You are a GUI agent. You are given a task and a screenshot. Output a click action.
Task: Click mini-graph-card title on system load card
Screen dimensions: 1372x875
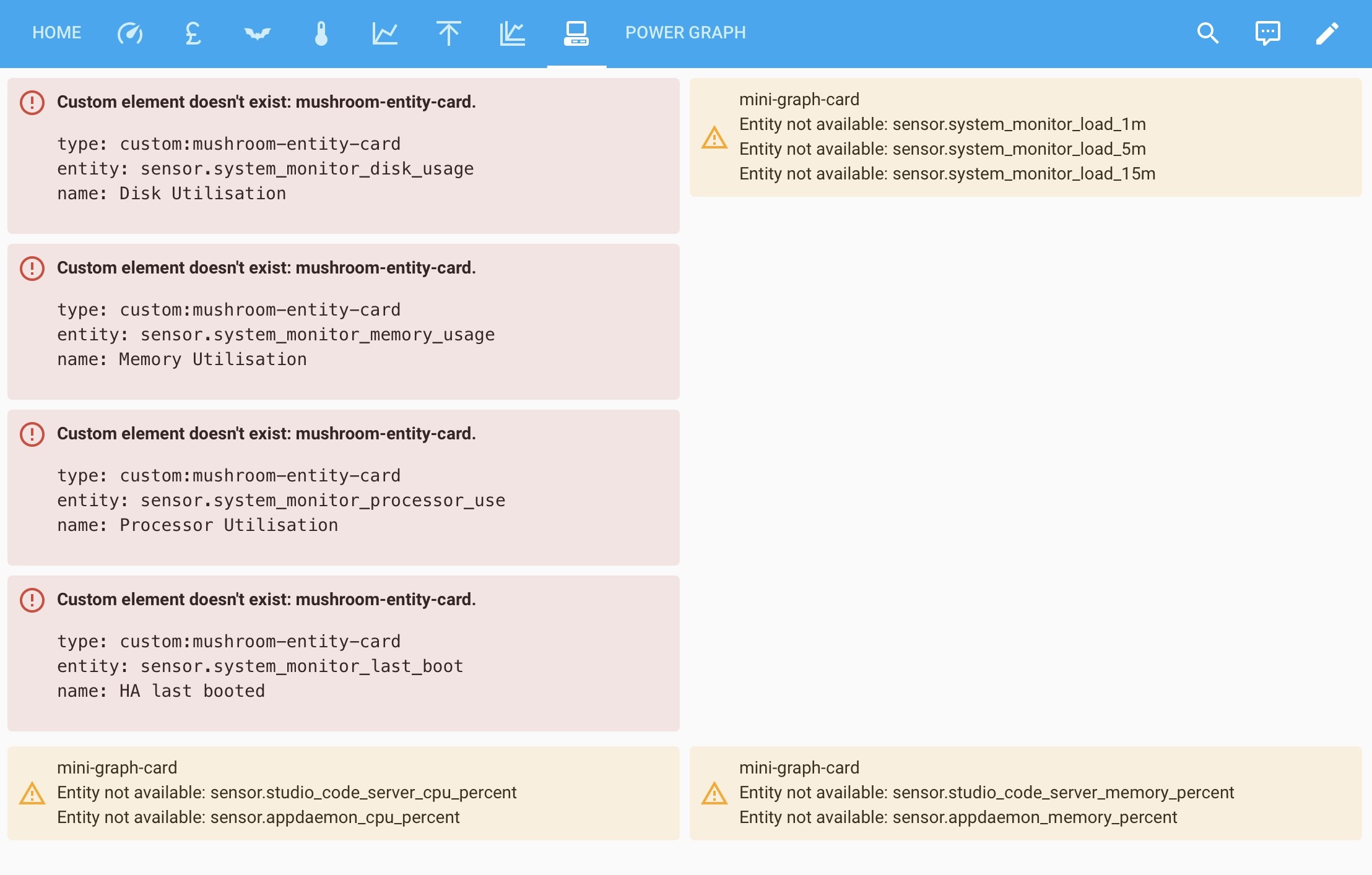pos(799,100)
